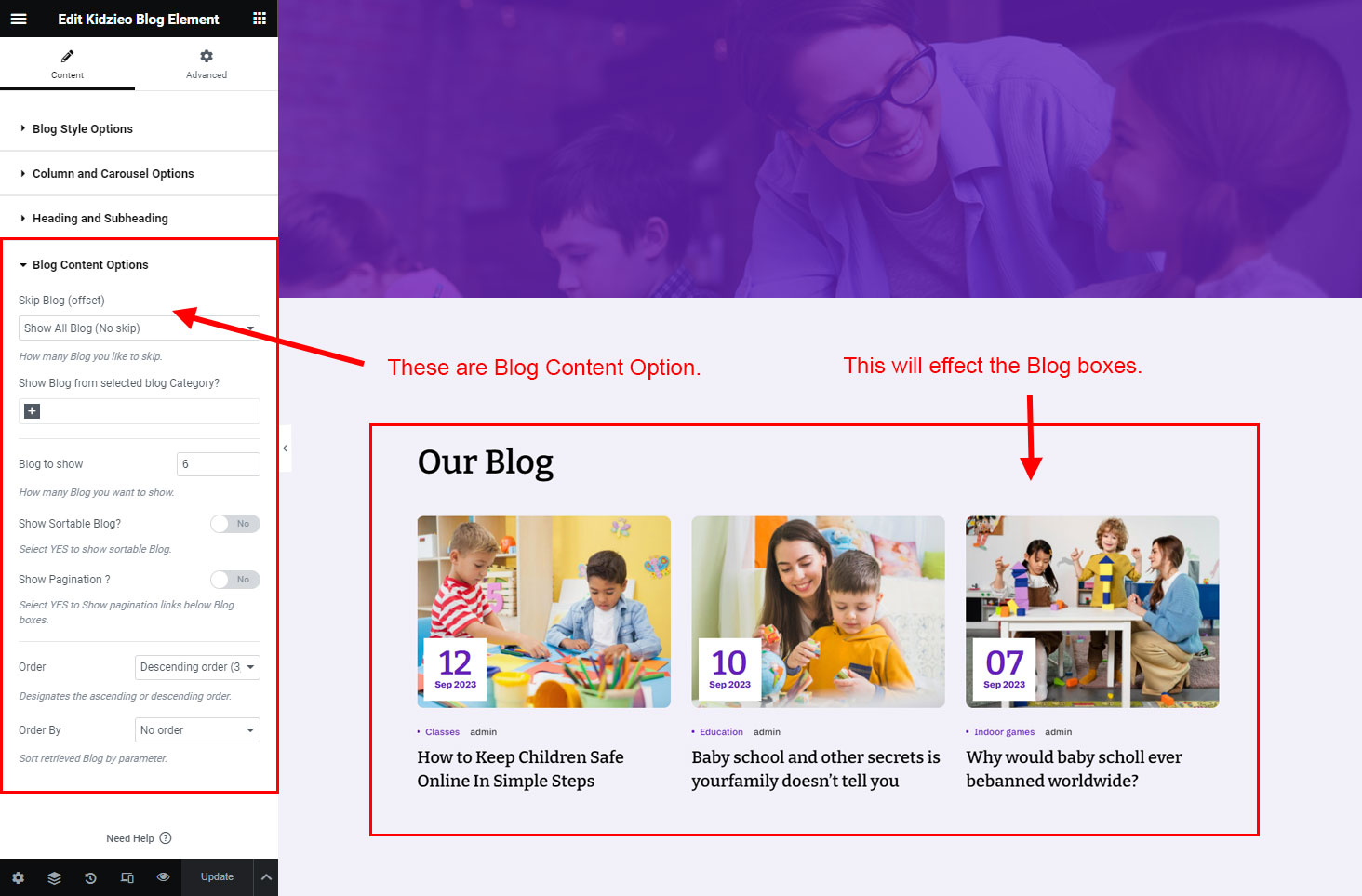Viewport: 1362px width, 896px height.
Task: Click the Preview Changes eye icon
Action: pos(164,877)
